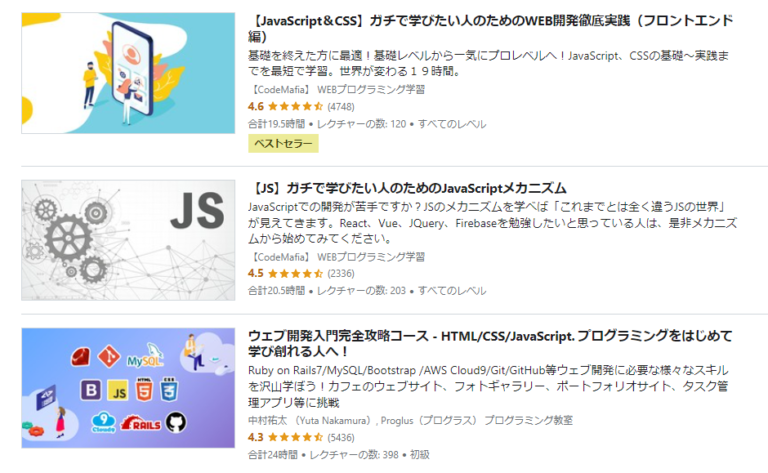This screenshot has height=473, width=768.
Task: Click the CSS3 shield icon in thumbnail
Action: [x=169, y=390]
